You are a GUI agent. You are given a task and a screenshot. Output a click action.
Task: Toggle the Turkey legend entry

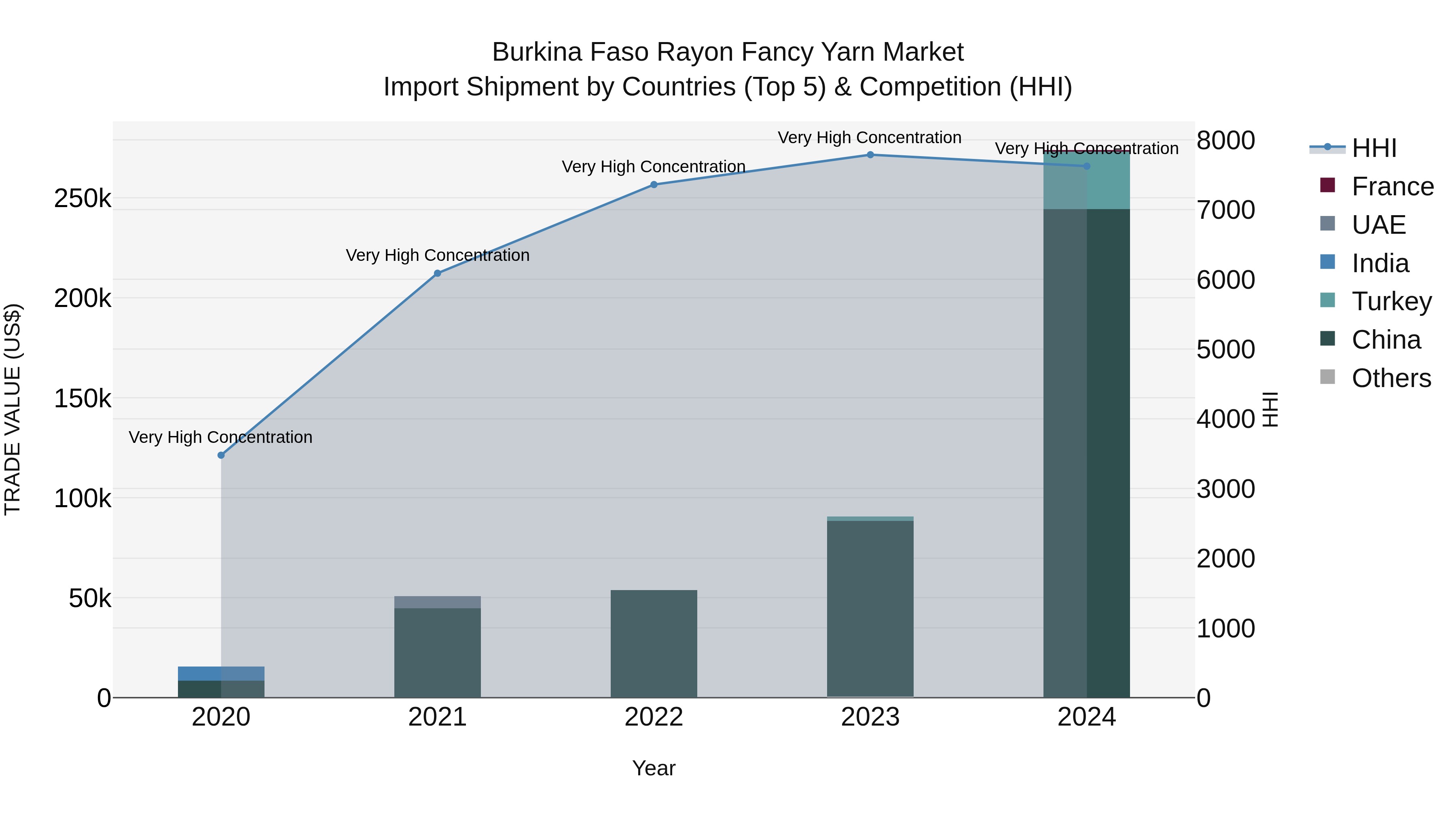point(1376,301)
